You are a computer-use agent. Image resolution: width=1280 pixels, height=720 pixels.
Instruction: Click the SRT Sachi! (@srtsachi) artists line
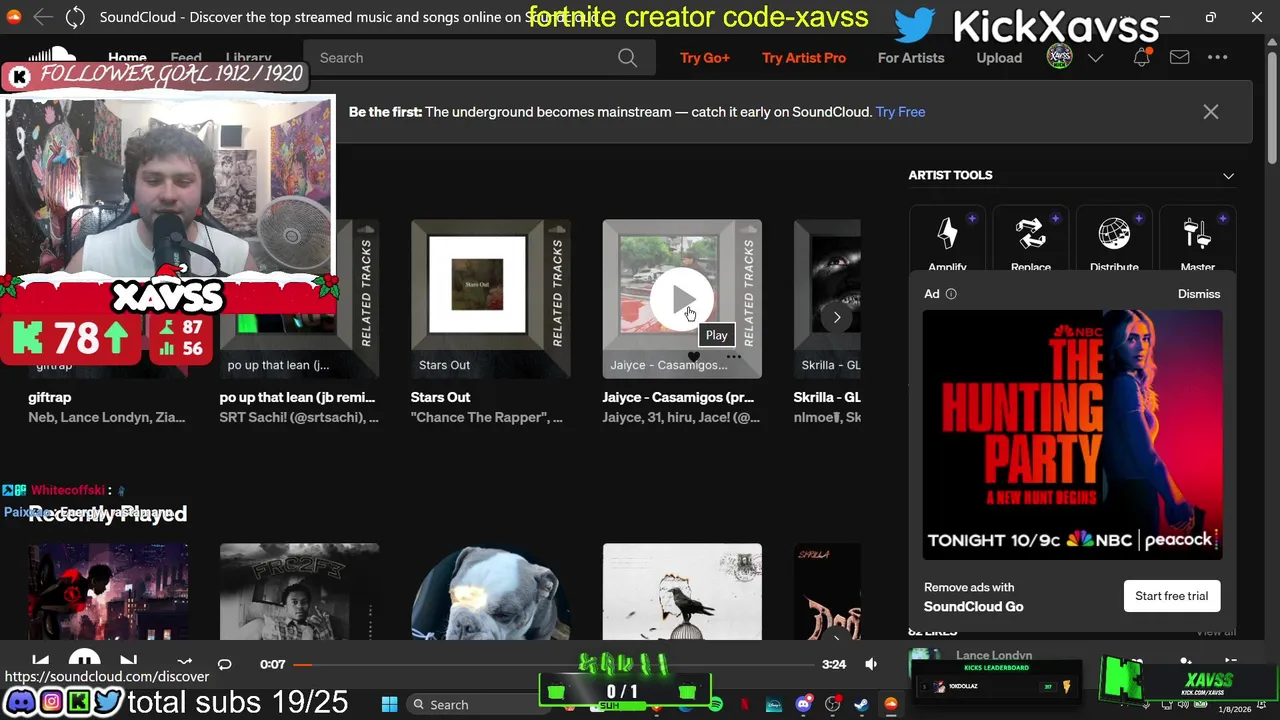coord(299,417)
